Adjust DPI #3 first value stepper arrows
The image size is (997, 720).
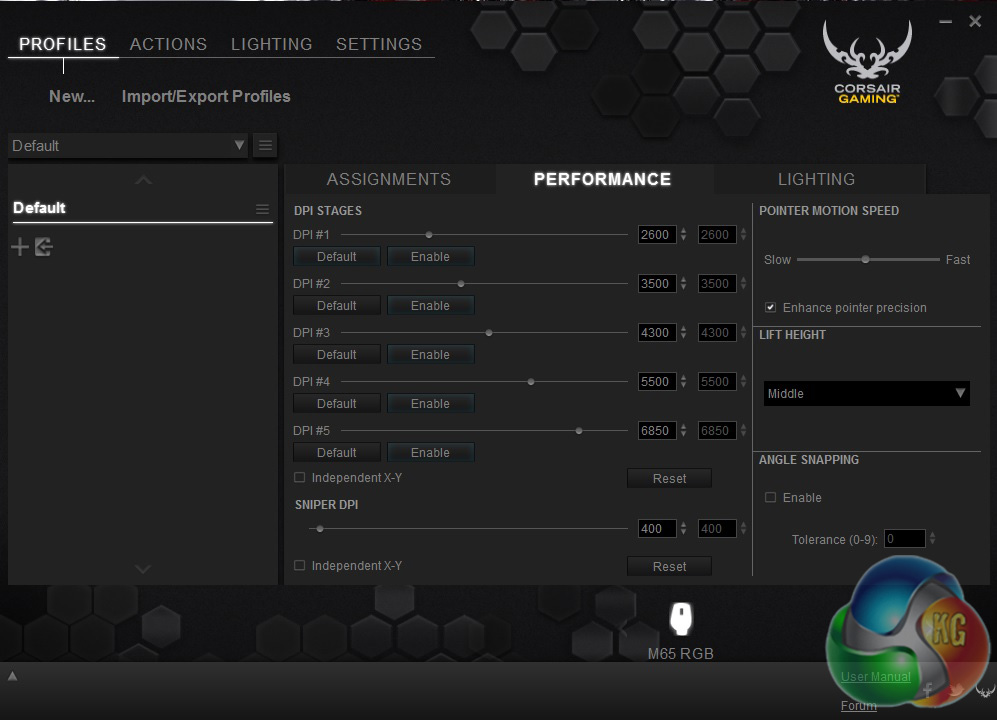(x=683, y=333)
